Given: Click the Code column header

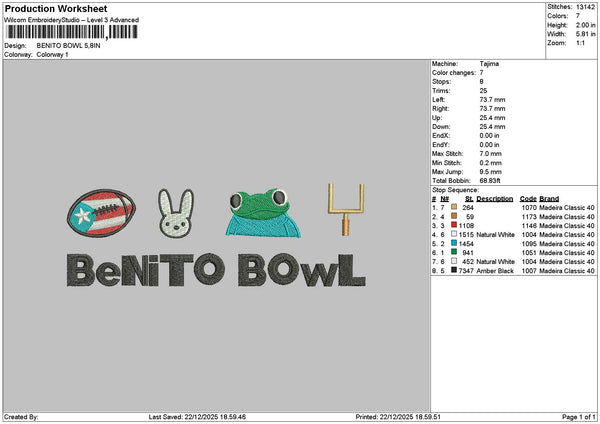Looking at the screenshot, I should tap(528, 199).
